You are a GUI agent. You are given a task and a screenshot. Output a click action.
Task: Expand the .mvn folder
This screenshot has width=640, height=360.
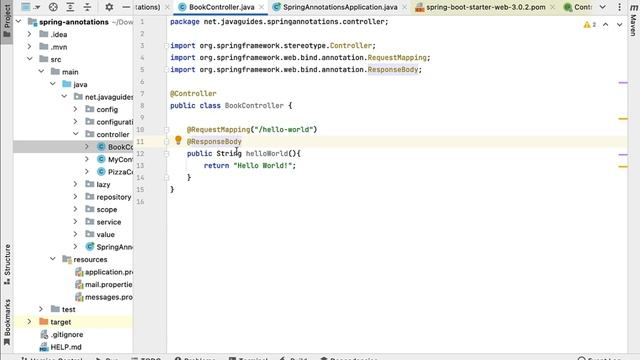29,47
